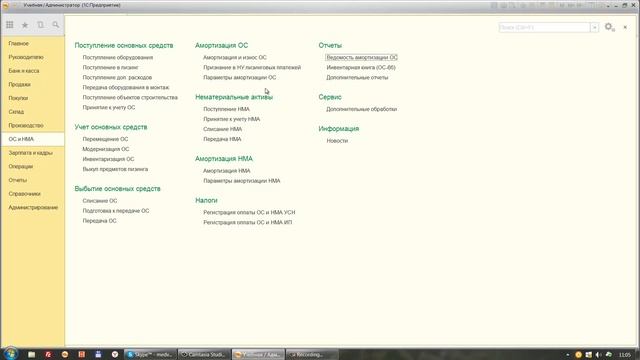Open the history clipboard icon

point(40,25)
